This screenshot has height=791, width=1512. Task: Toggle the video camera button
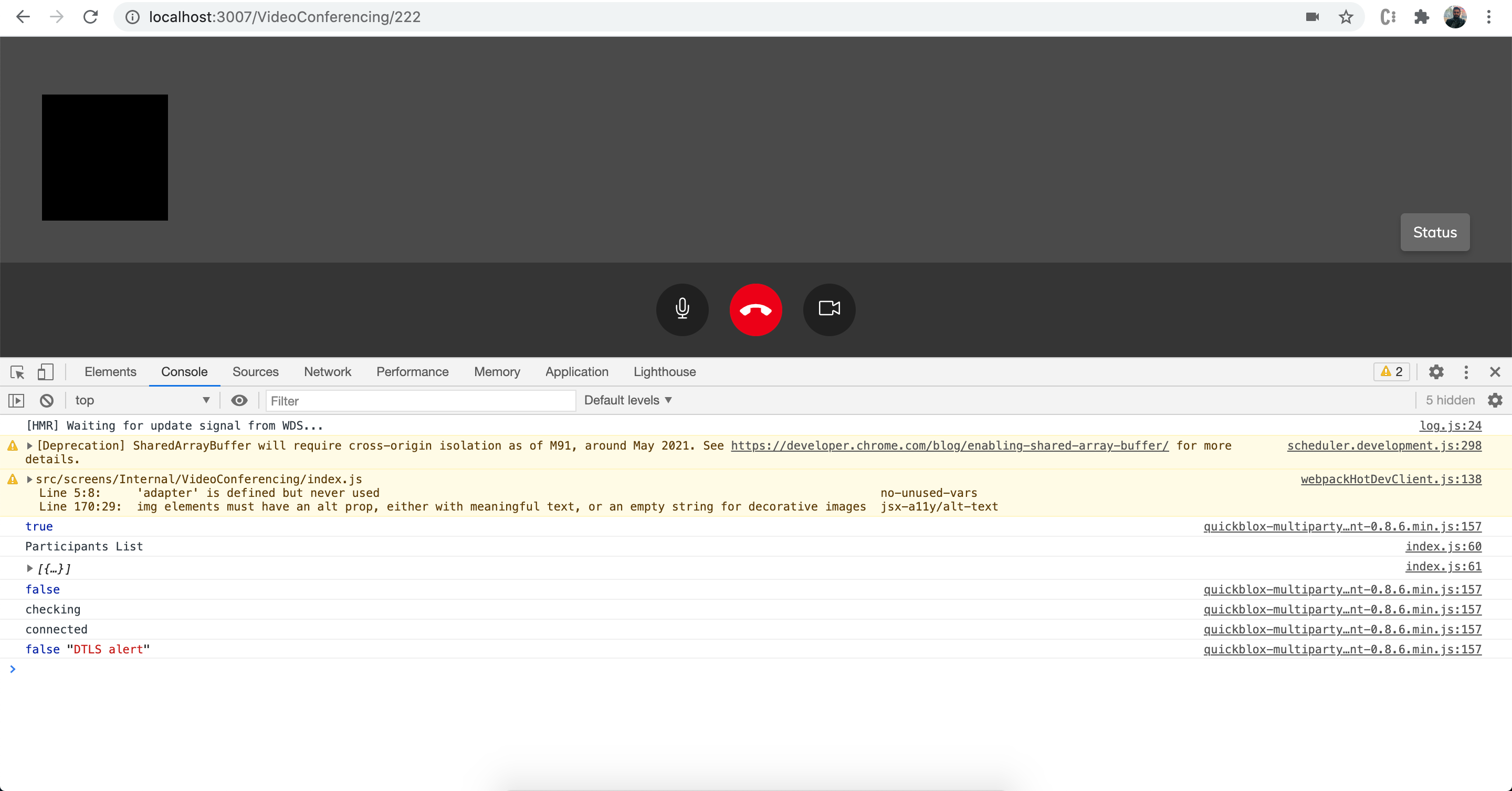pos(829,309)
